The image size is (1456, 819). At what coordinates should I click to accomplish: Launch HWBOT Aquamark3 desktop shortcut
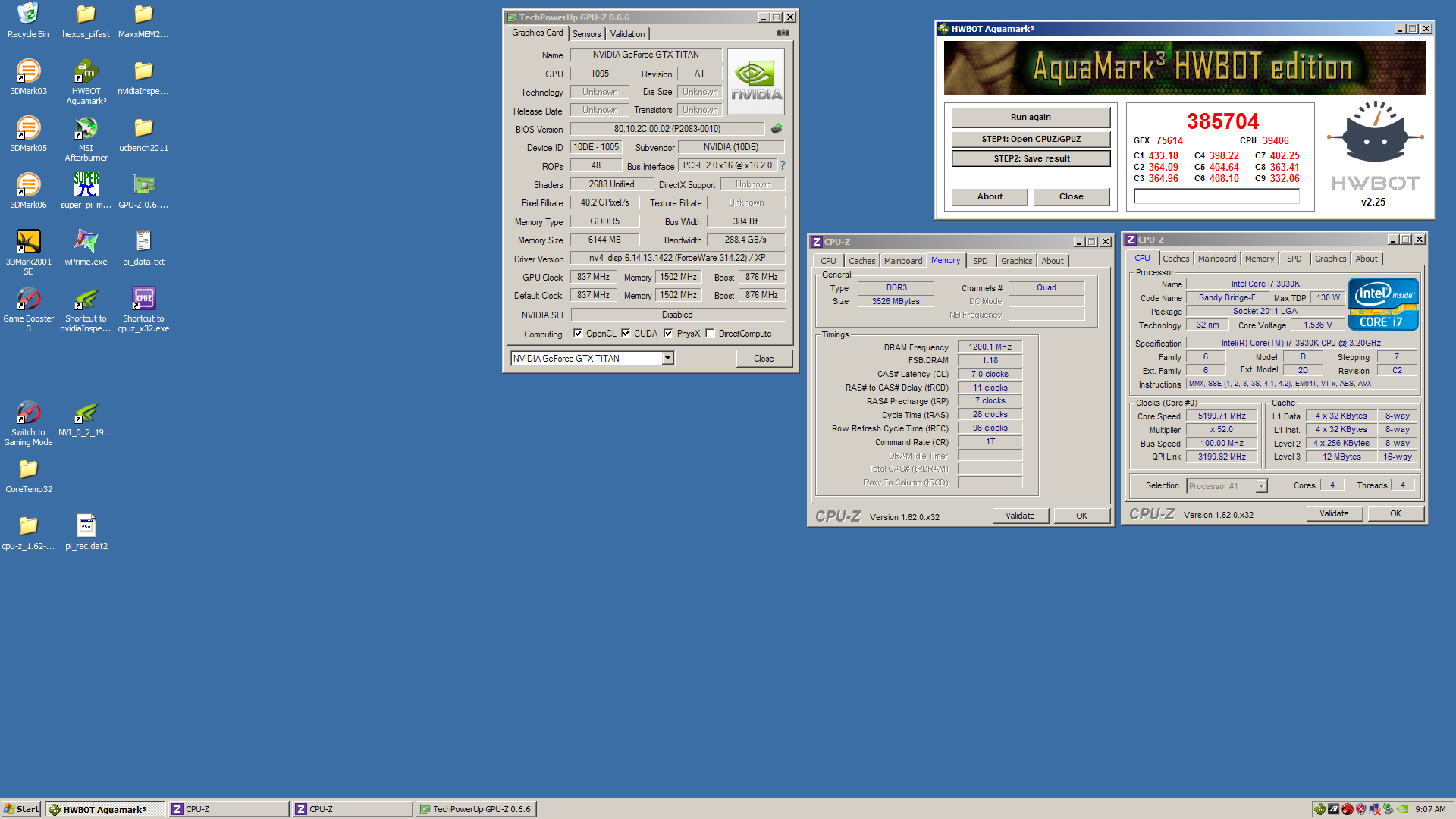tap(86, 81)
